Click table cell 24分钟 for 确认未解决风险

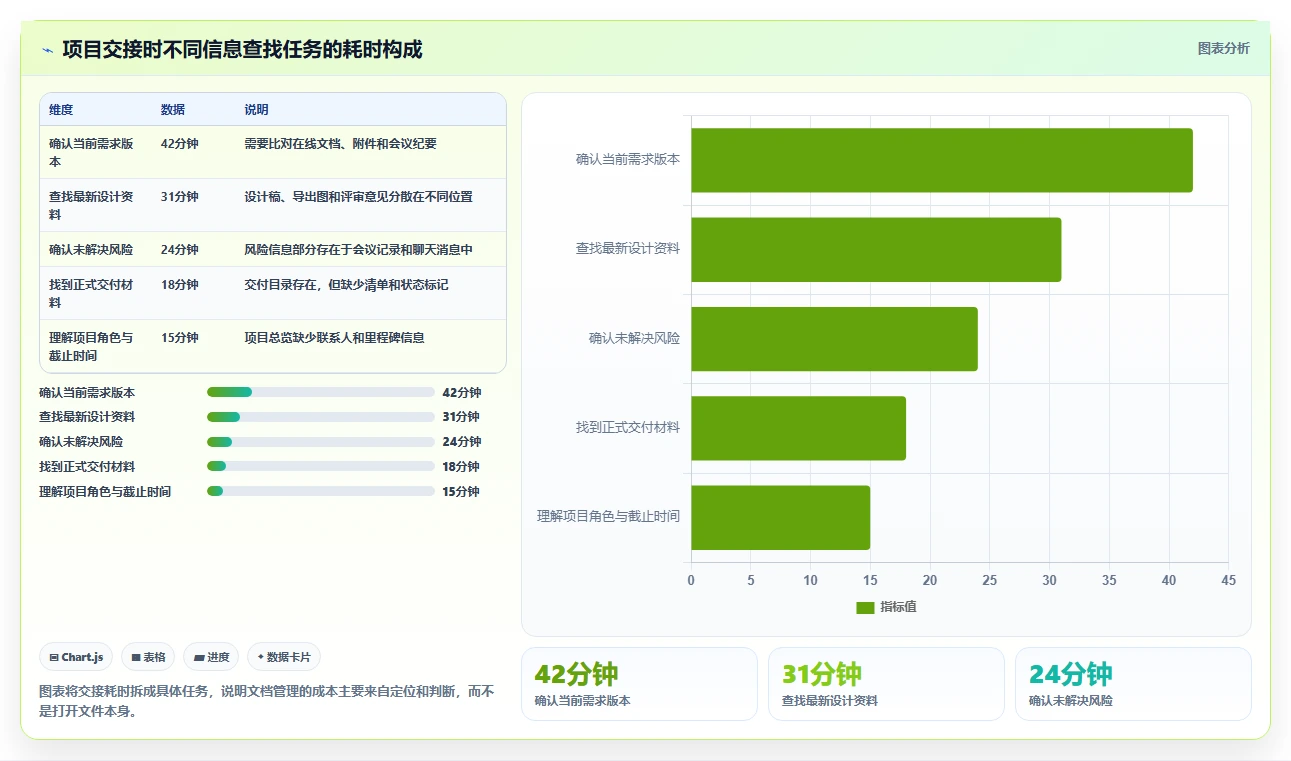tap(180, 250)
